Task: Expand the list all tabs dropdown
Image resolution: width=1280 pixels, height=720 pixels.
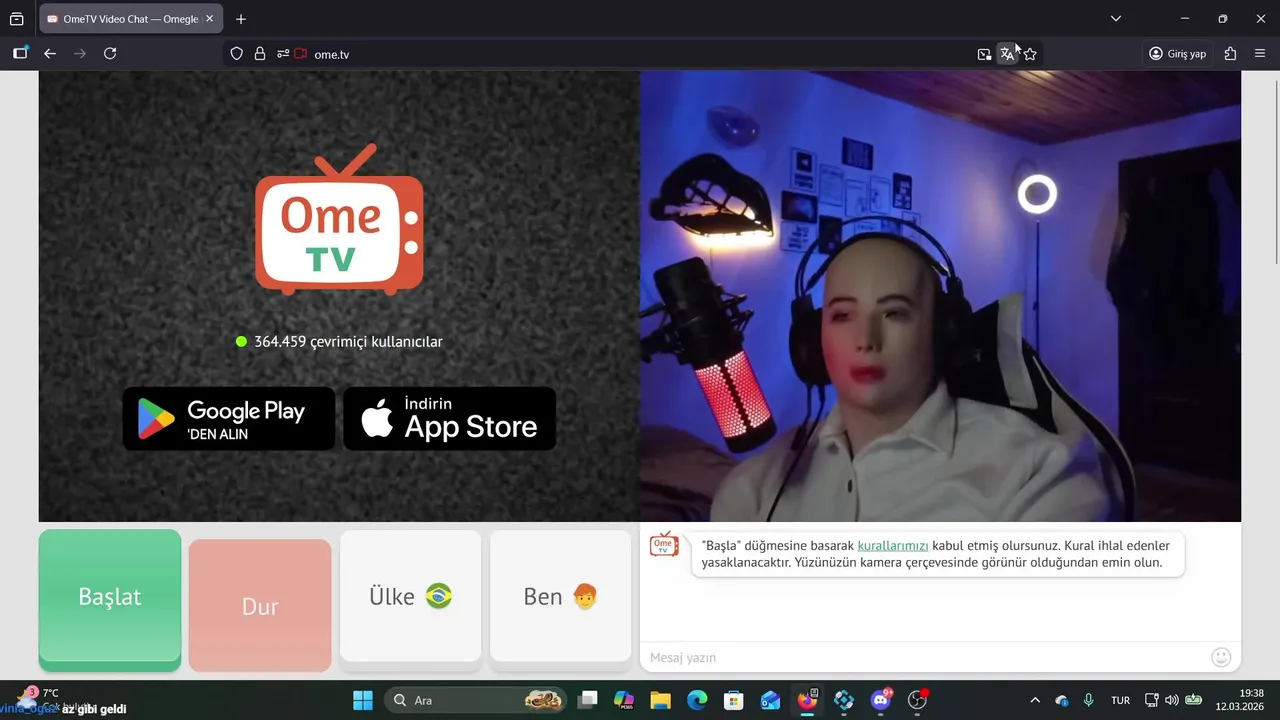Action: (1116, 19)
